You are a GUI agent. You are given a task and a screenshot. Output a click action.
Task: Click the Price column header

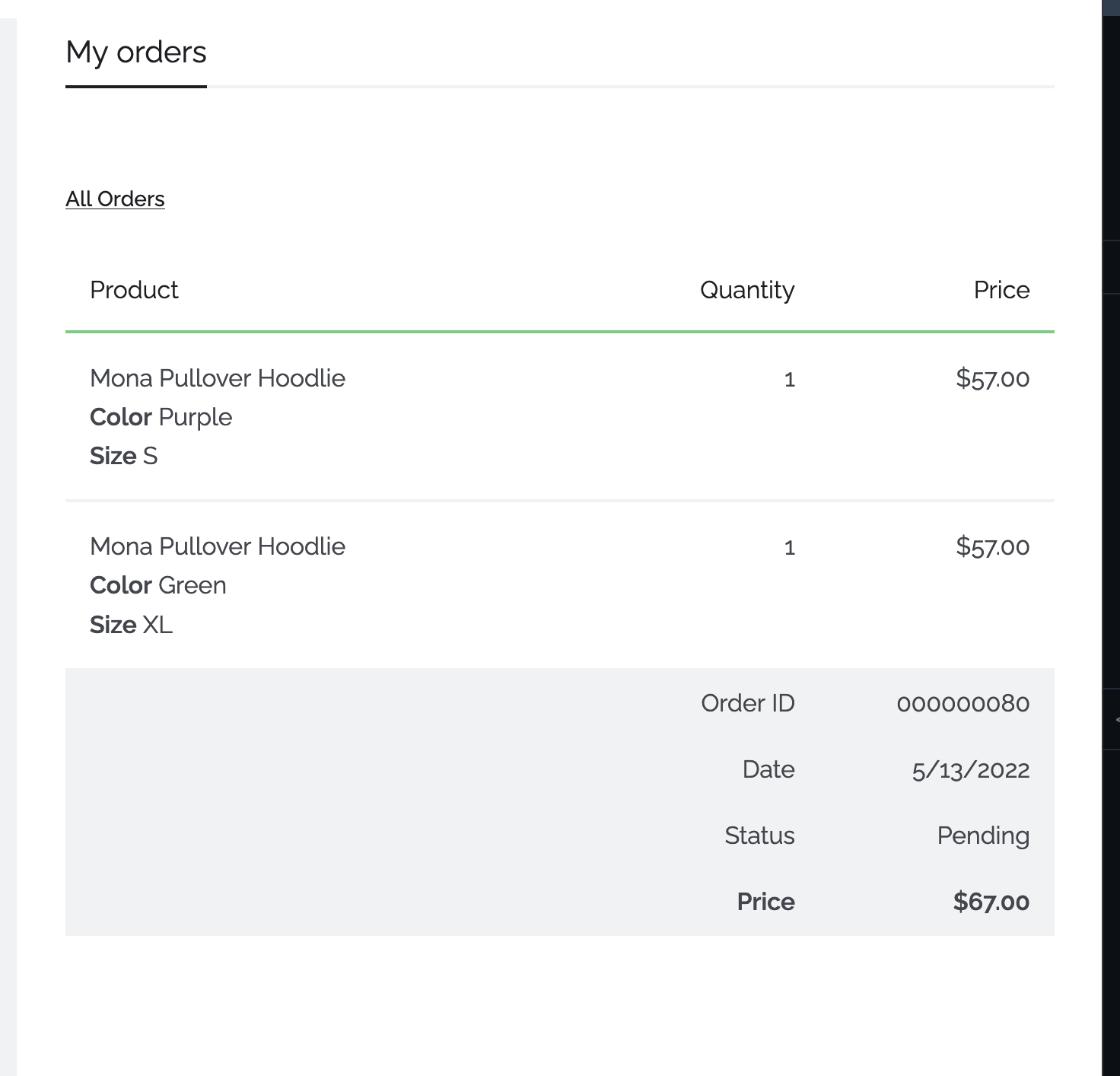pyautogui.click(x=1001, y=290)
